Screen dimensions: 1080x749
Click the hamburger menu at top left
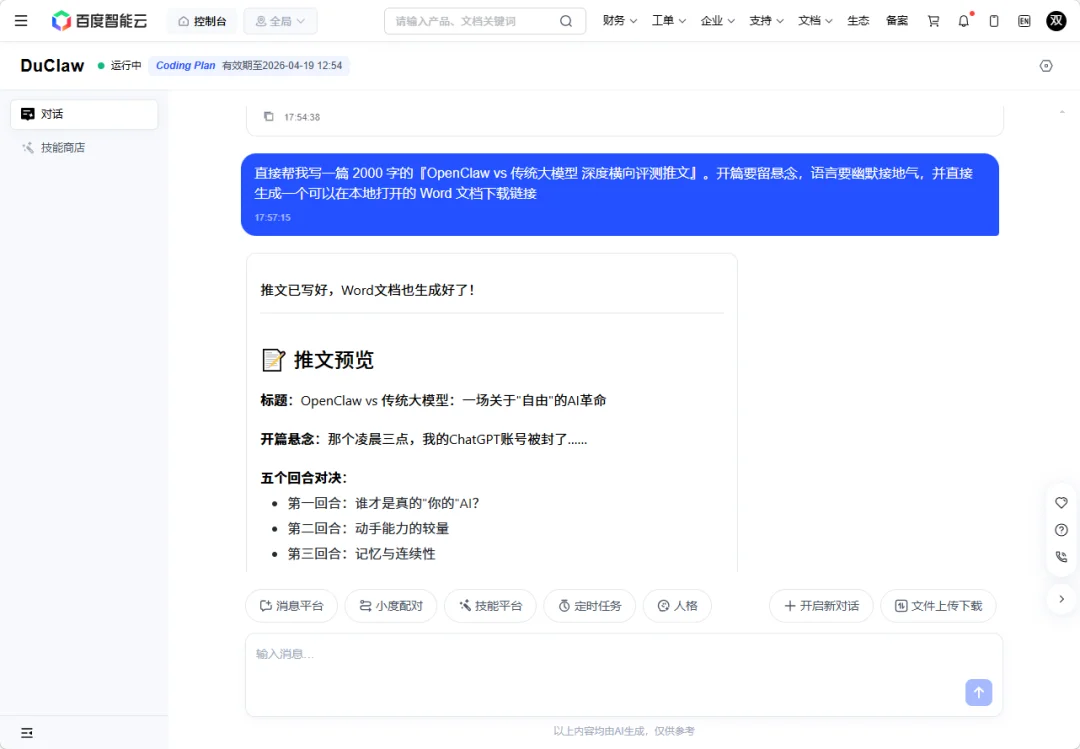point(21,20)
